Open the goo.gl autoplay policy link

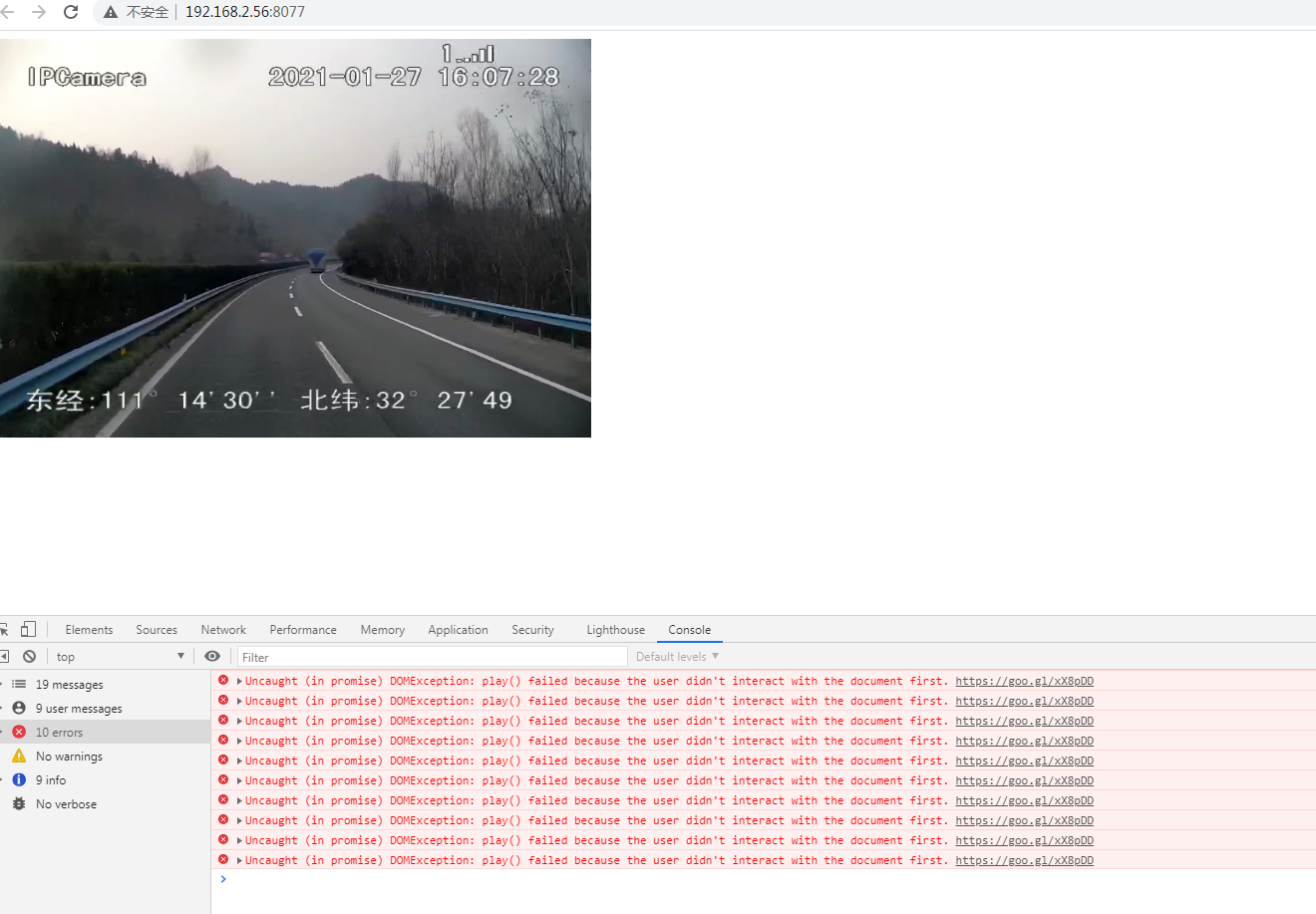[x=1024, y=680]
